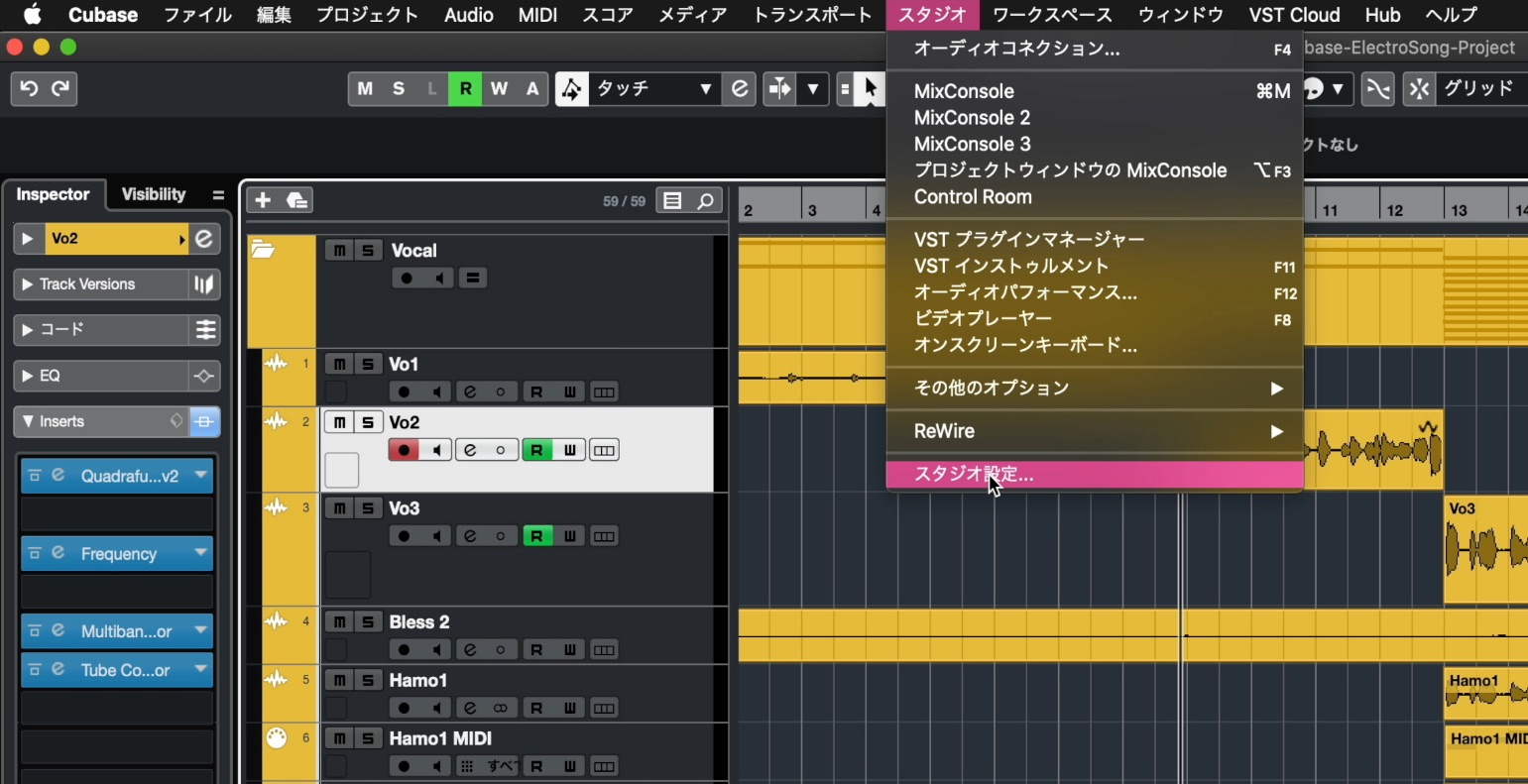This screenshot has width=1528, height=784.
Task: Click the Multiband compressor insert slot
Action: pyautogui.click(x=117, y=631)
